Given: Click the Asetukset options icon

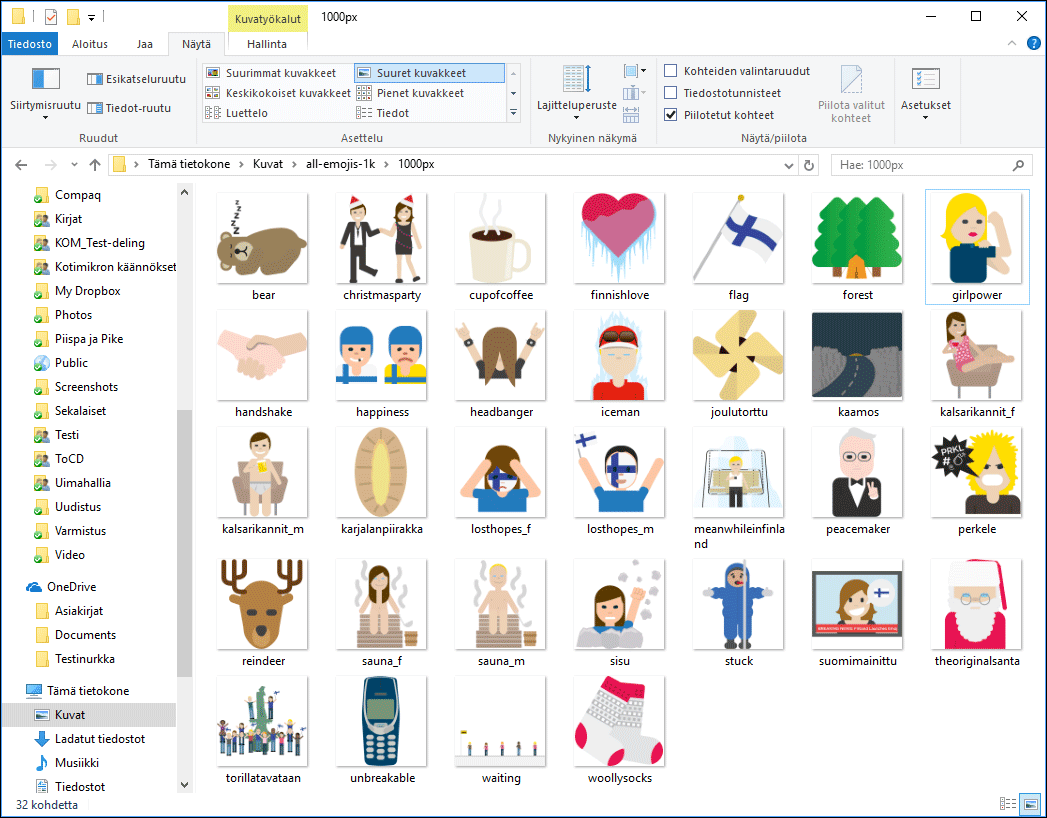Looking at the screenshot, I should coord(925,80).
